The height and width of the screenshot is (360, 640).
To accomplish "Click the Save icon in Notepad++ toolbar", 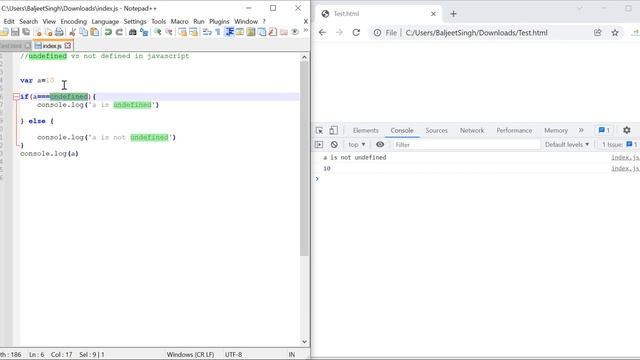I will click(15, 32).
